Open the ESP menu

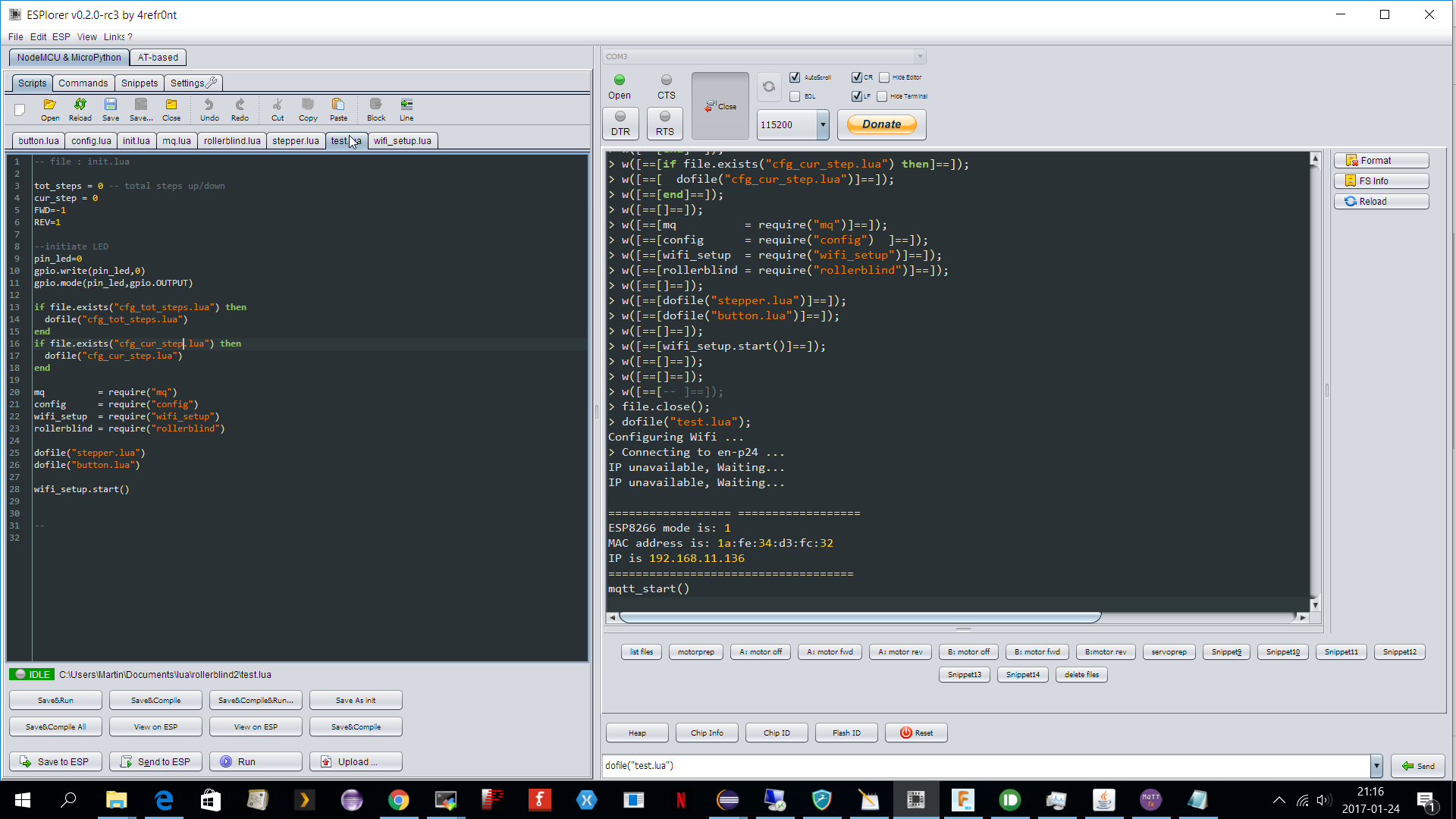[x=61, y=36]
